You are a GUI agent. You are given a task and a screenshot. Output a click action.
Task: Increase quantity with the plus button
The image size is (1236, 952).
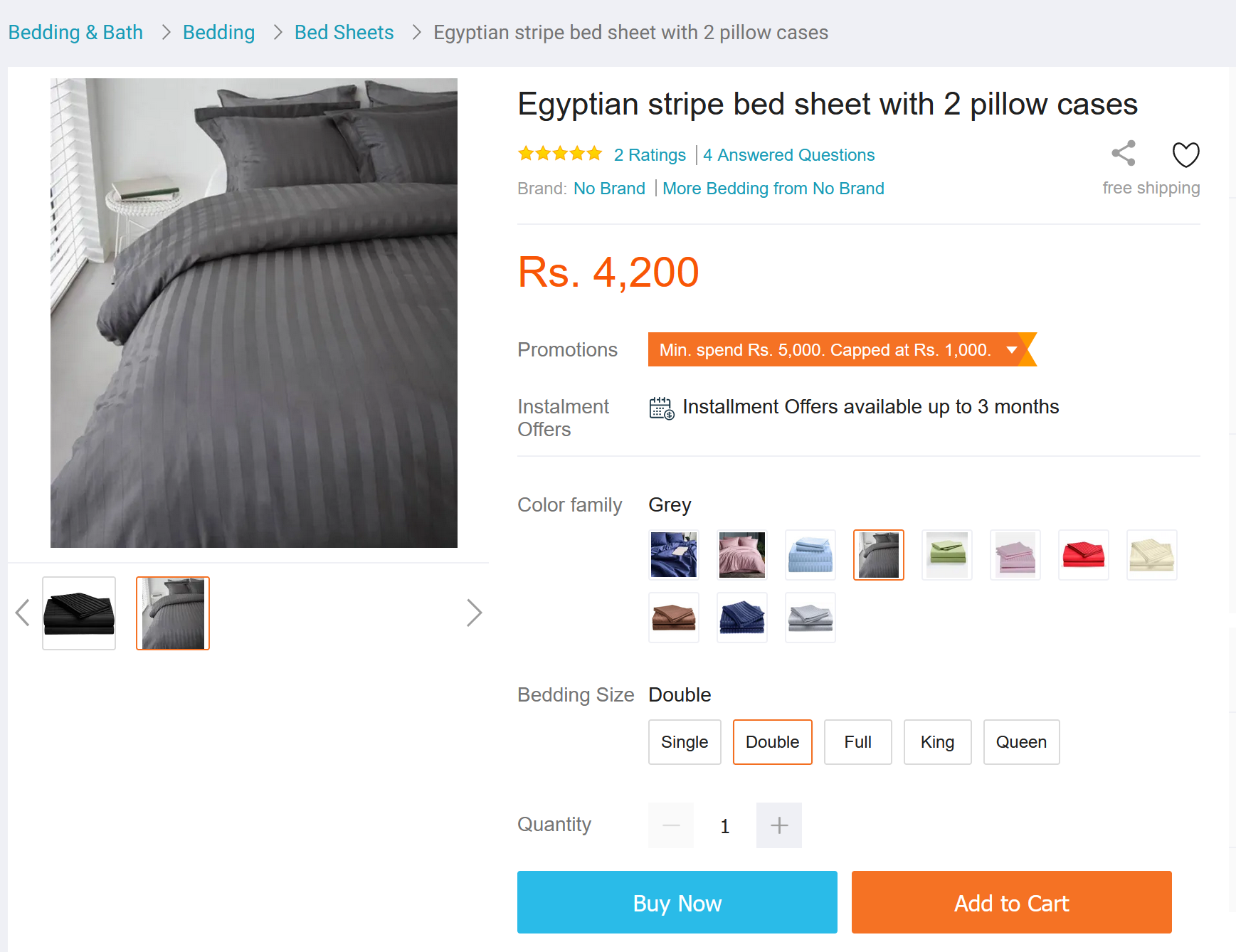(x=779, y=825)
